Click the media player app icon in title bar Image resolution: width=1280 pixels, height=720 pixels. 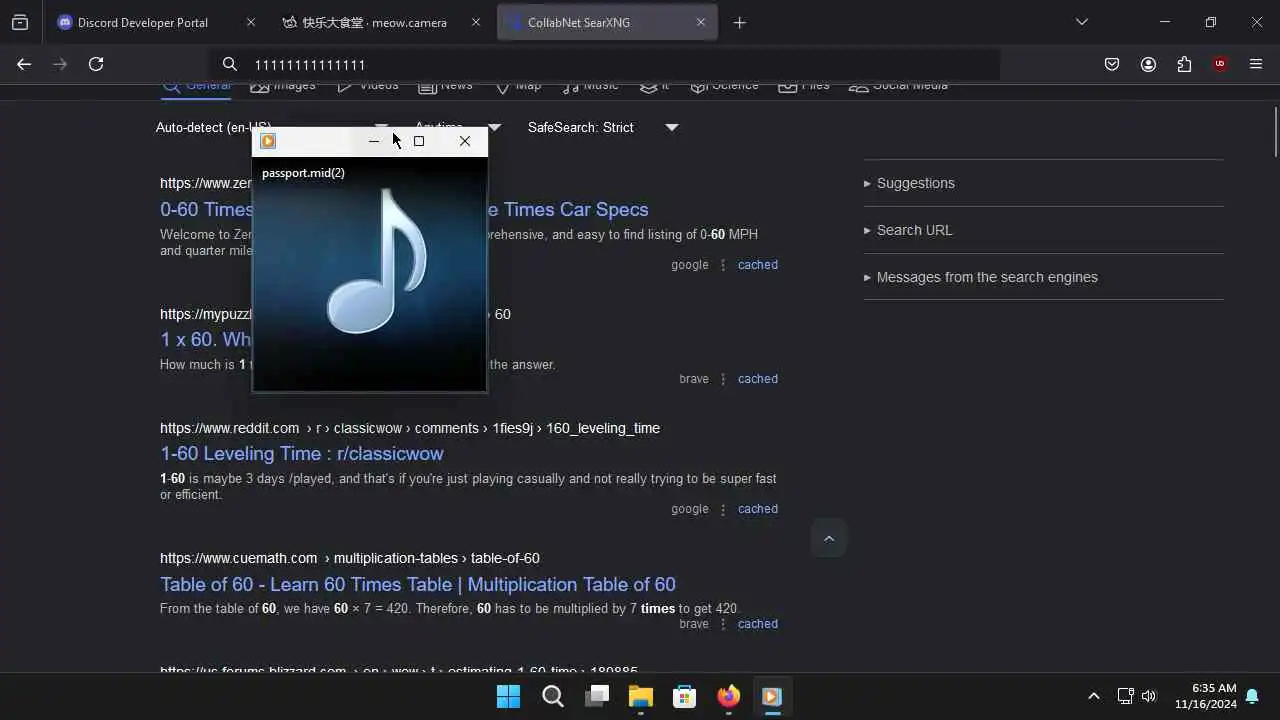(x=268, y=141)
